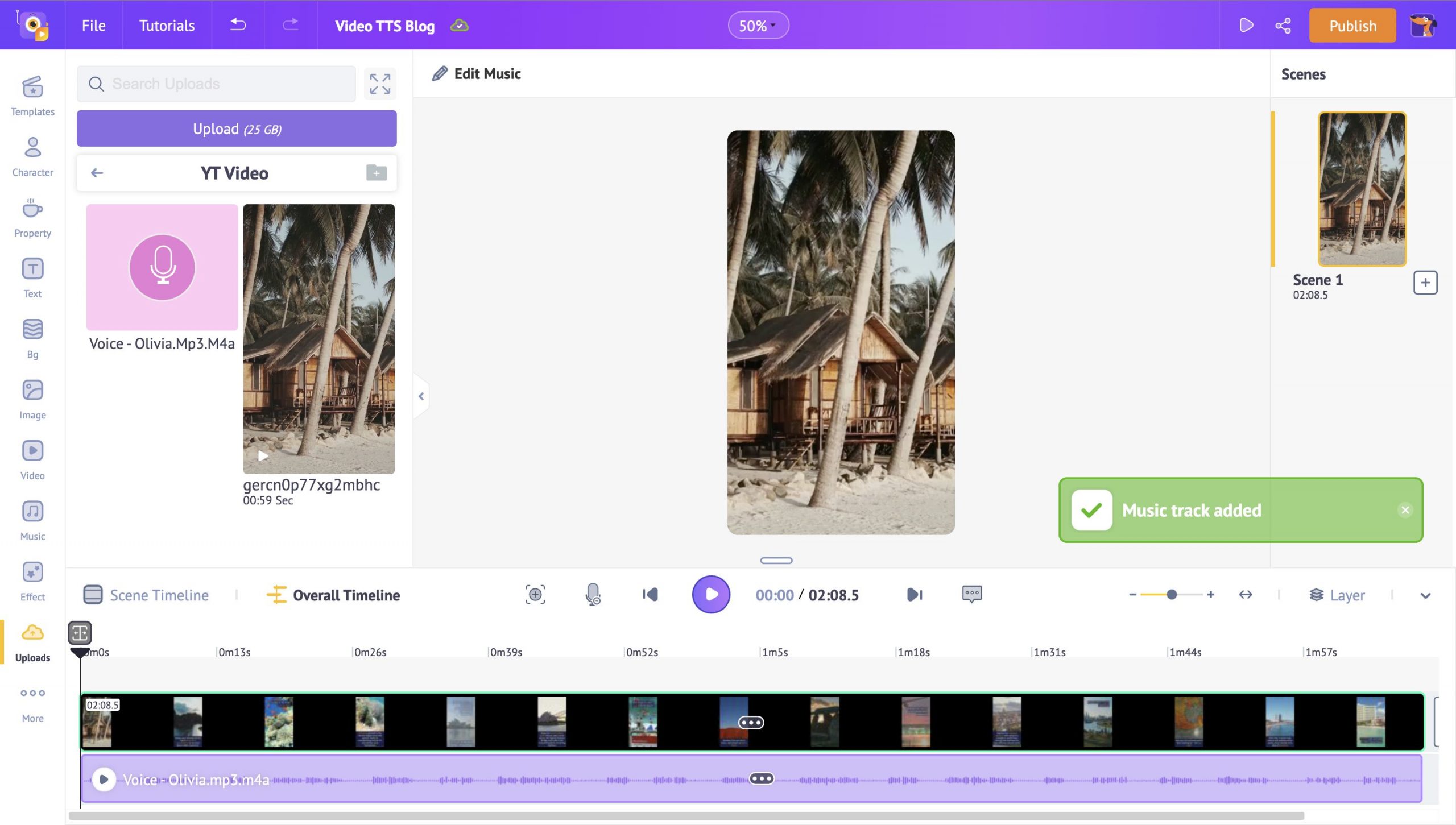Click the beach huts video thumbnail

click(x=318, y=338)
